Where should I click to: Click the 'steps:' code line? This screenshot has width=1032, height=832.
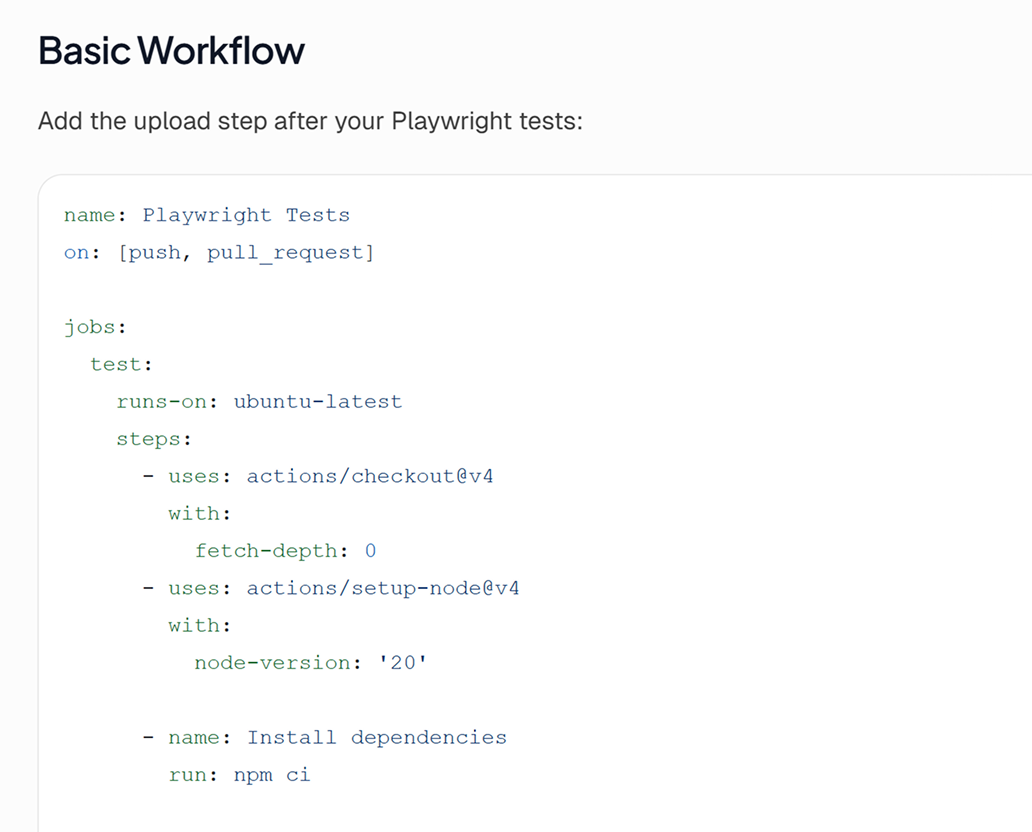(154, 439)
